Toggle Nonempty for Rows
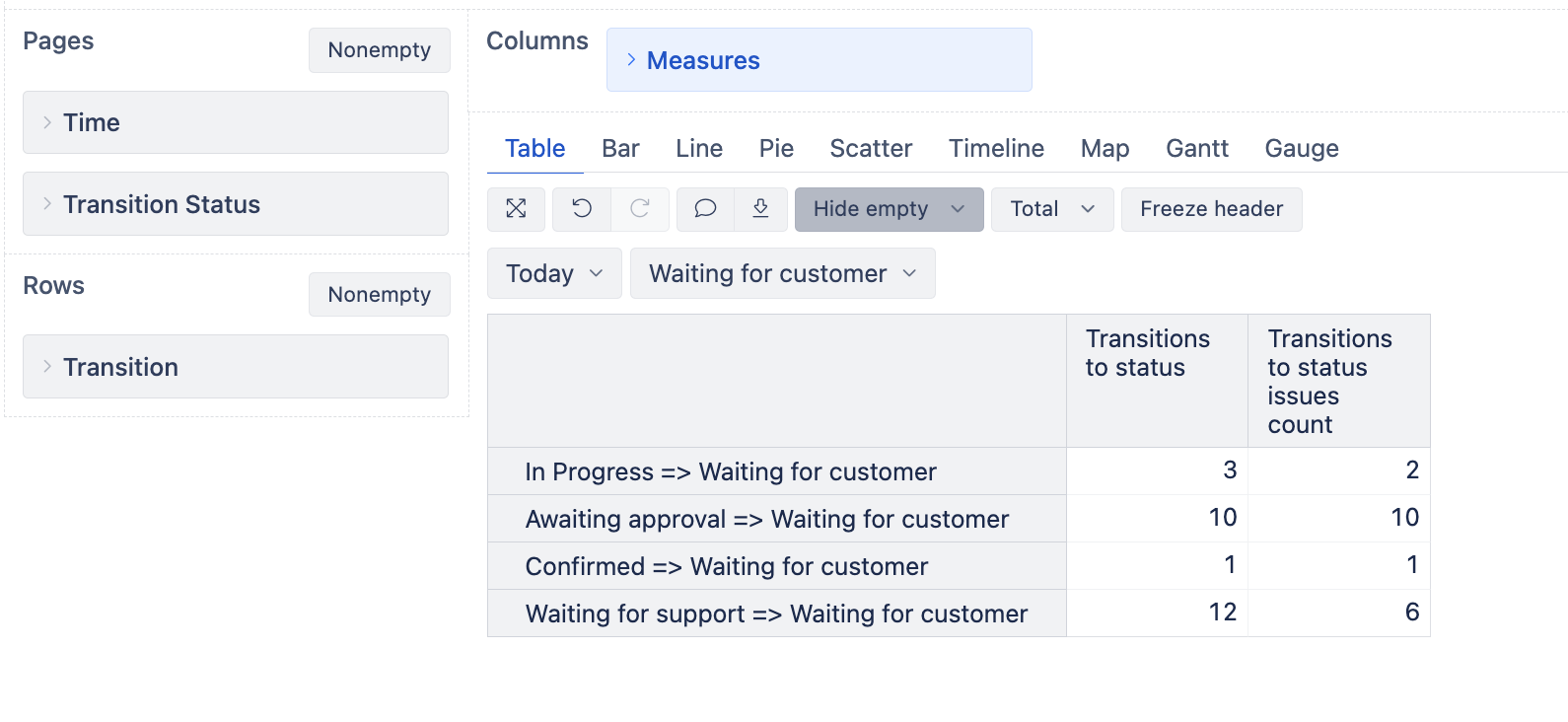The width and height of the screenshot is (1568, 722). (x=379, y=295)
